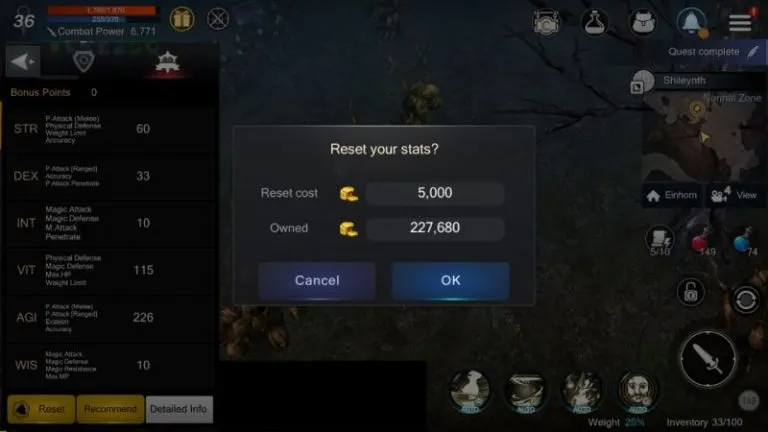
Task: Change camera View mode
Action: [734, 195]
